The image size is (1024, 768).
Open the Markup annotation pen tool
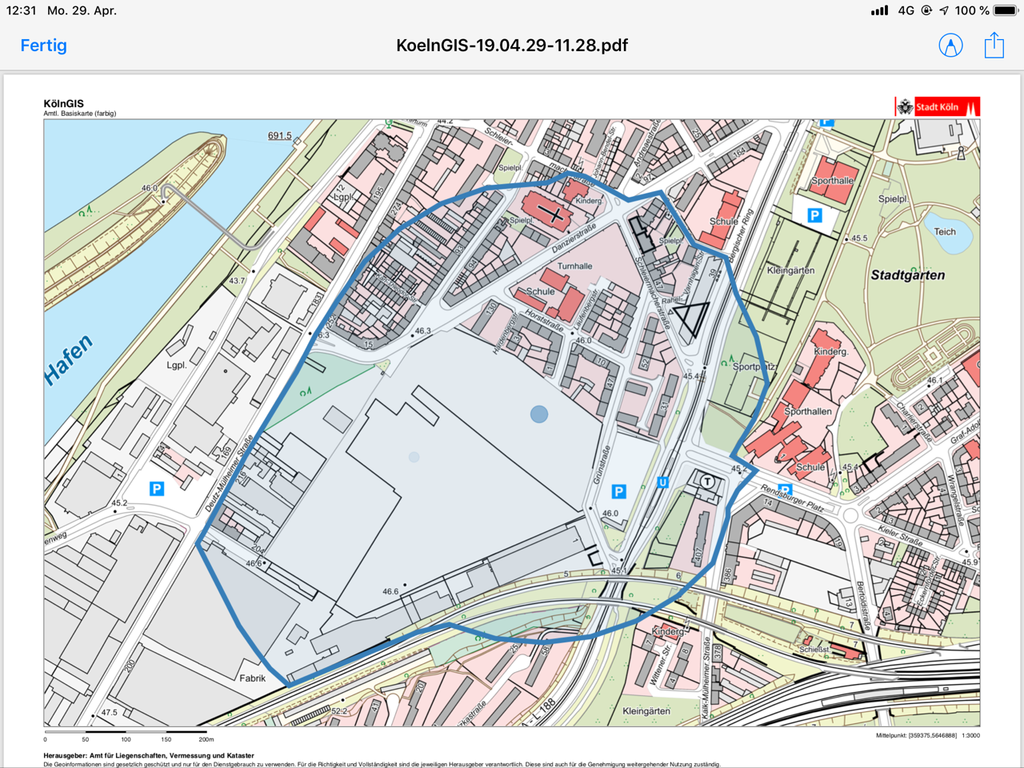(x=950, y=45)
